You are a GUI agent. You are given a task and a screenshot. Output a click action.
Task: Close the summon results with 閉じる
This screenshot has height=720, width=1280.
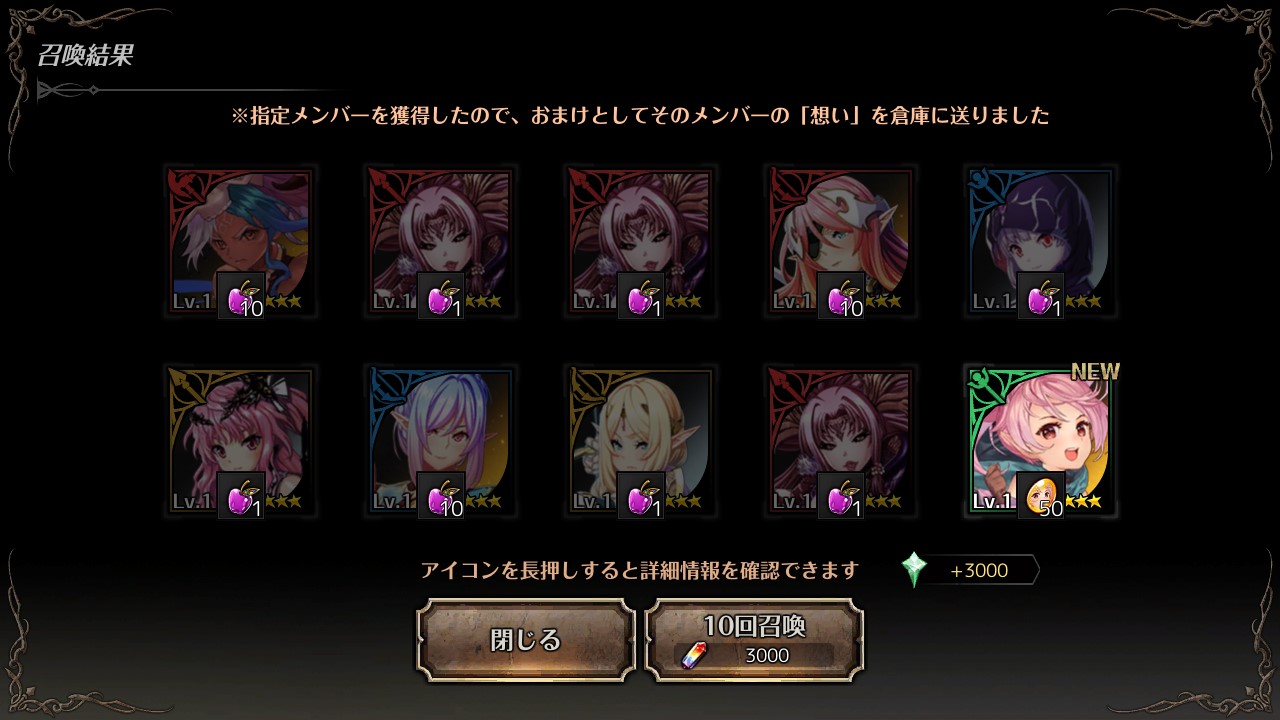526,640
